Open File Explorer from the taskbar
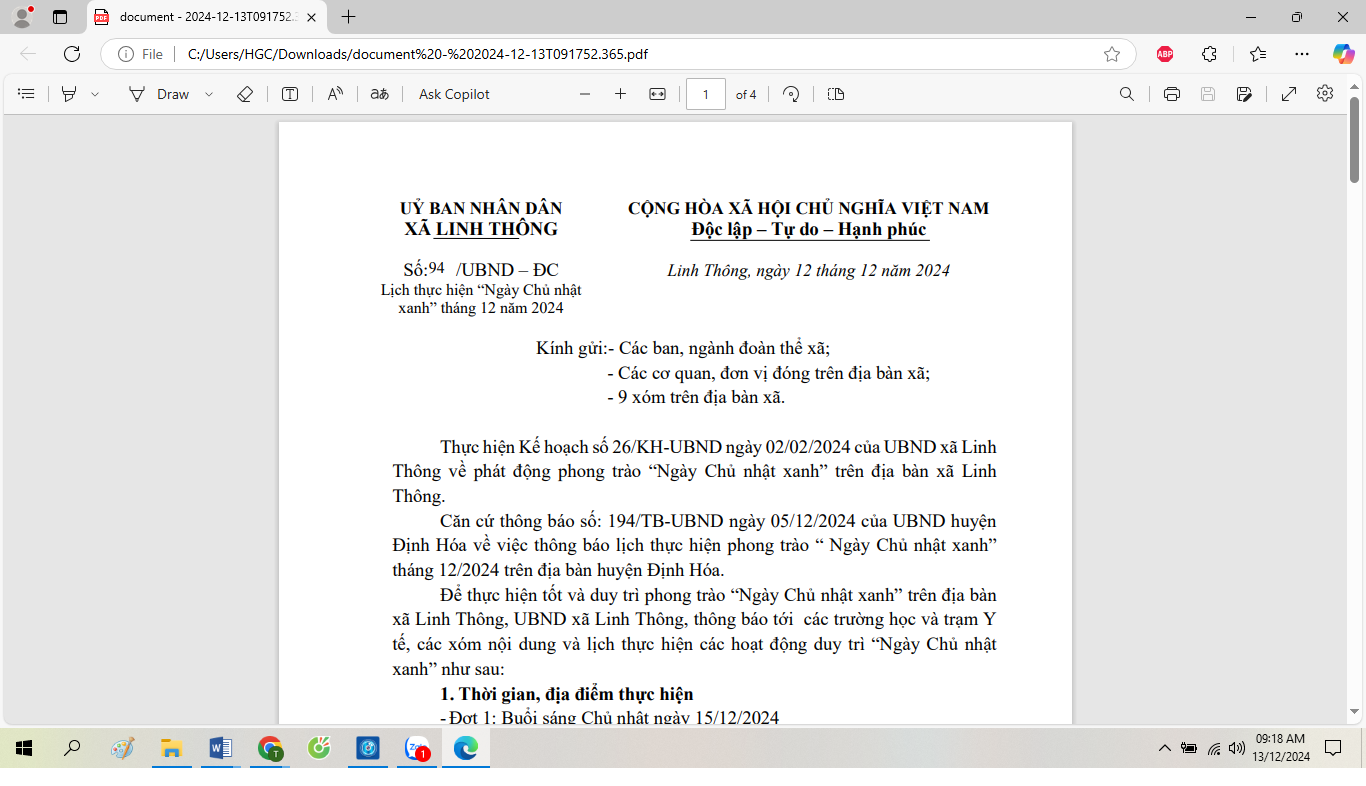The width and height of the screenshot is (1366, 786). click(172, 748)
